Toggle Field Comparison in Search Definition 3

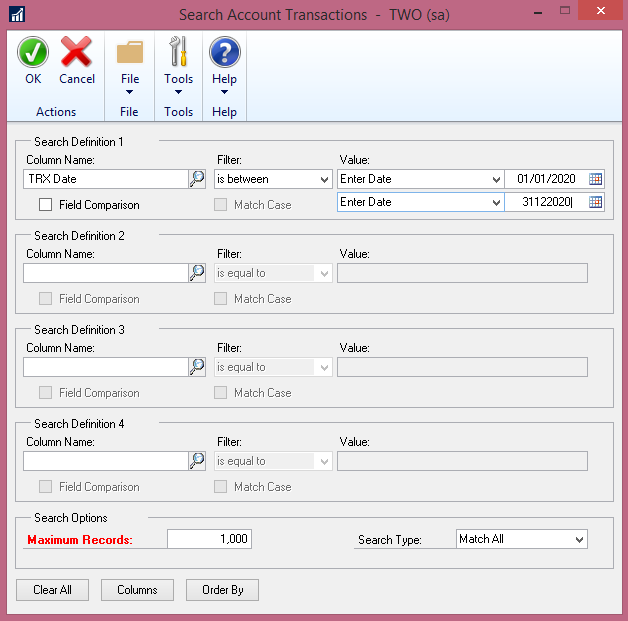pyautogui.click(x=45, y=393)
